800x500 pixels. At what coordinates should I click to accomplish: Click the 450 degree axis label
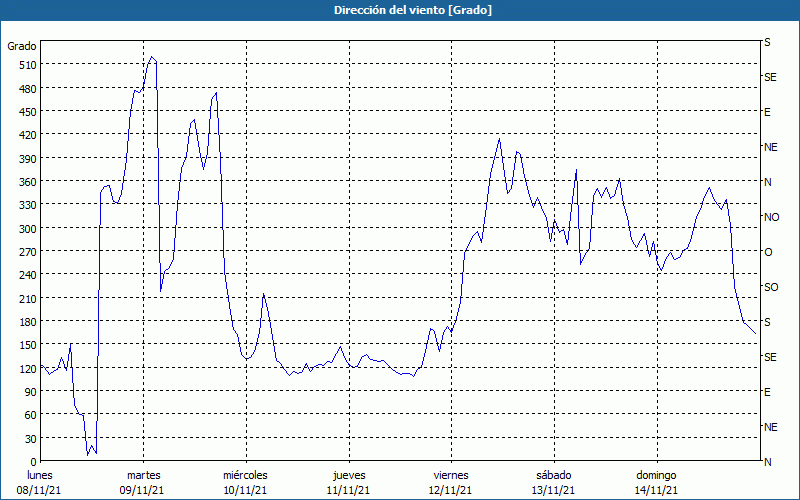pos(28,112)
